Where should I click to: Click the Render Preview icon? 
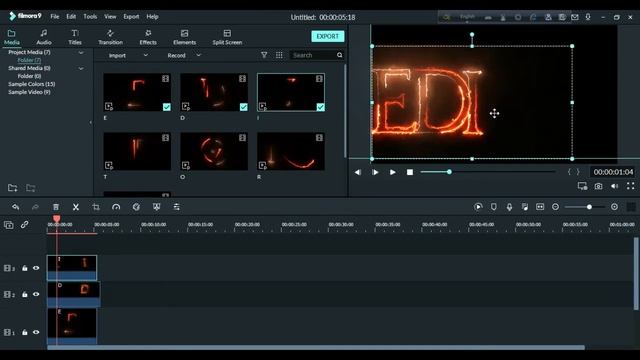478,207
